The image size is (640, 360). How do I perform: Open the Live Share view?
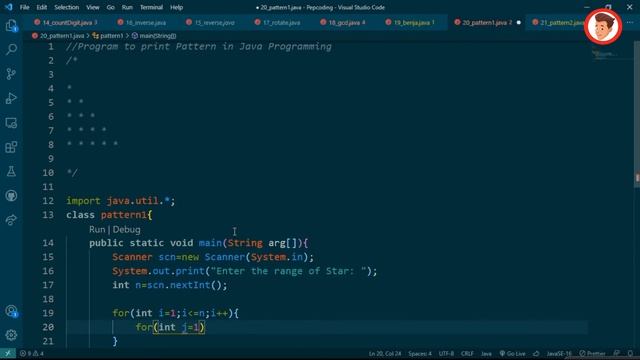11,220
